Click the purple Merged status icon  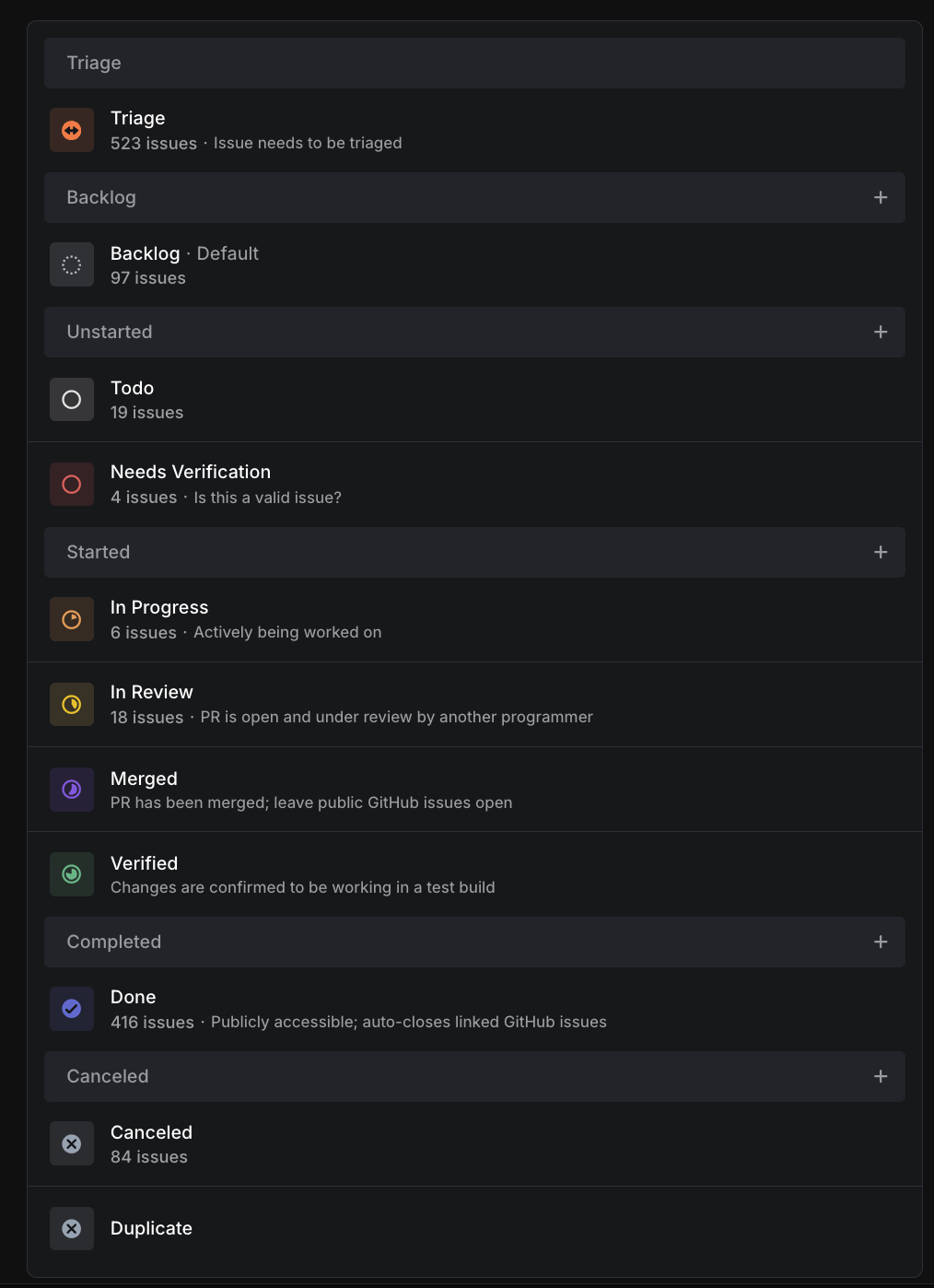click(x=72, y=790)
